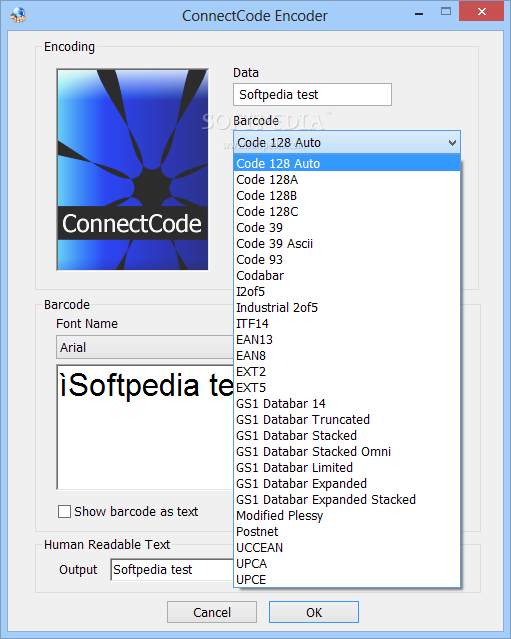
Task: Open the Font Name Arial combo box
Action: tap(145, 347)
